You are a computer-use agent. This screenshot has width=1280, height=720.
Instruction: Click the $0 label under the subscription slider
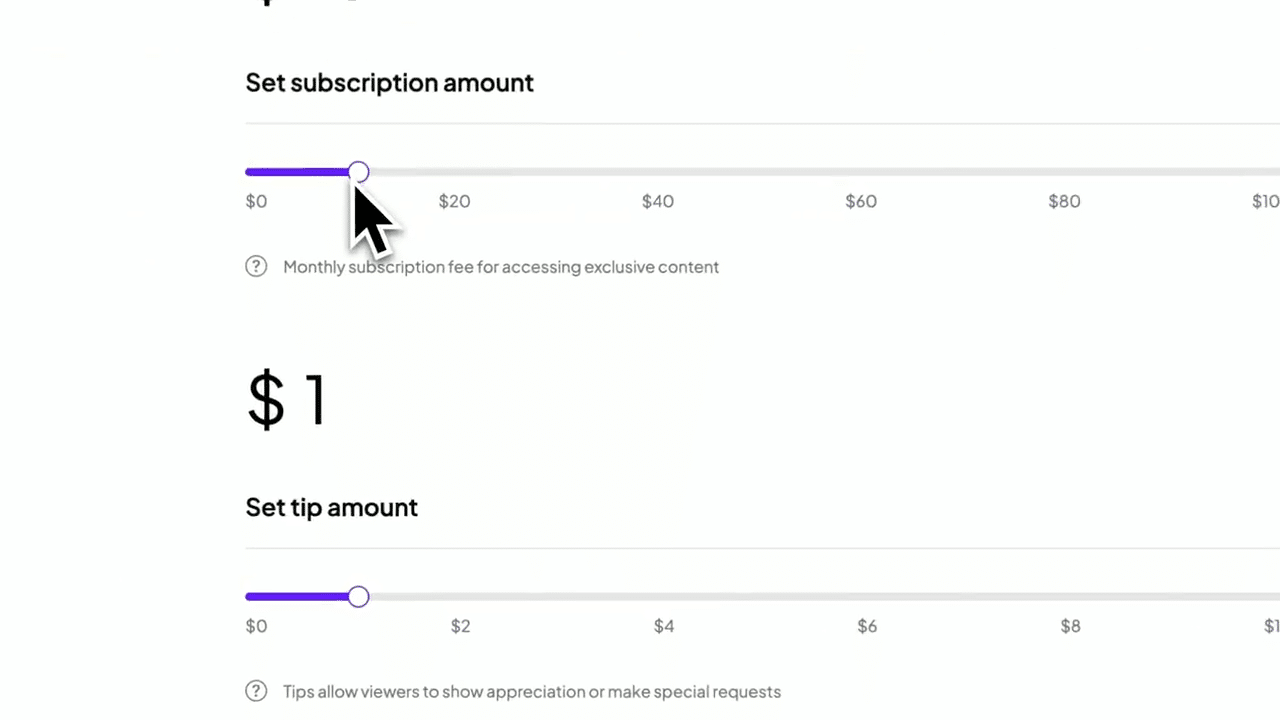tap(256, 201)
